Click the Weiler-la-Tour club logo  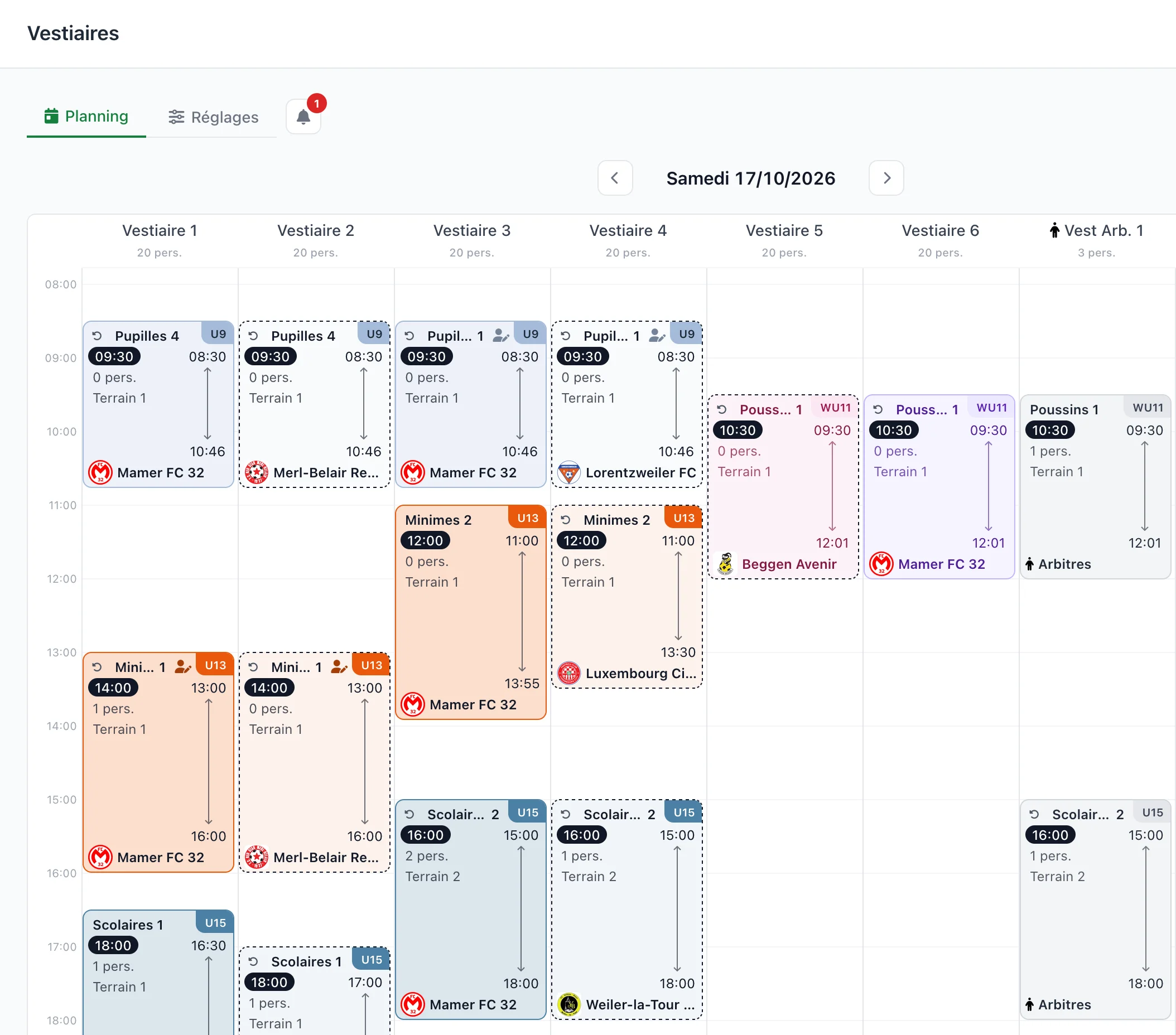click(569, 1004)
